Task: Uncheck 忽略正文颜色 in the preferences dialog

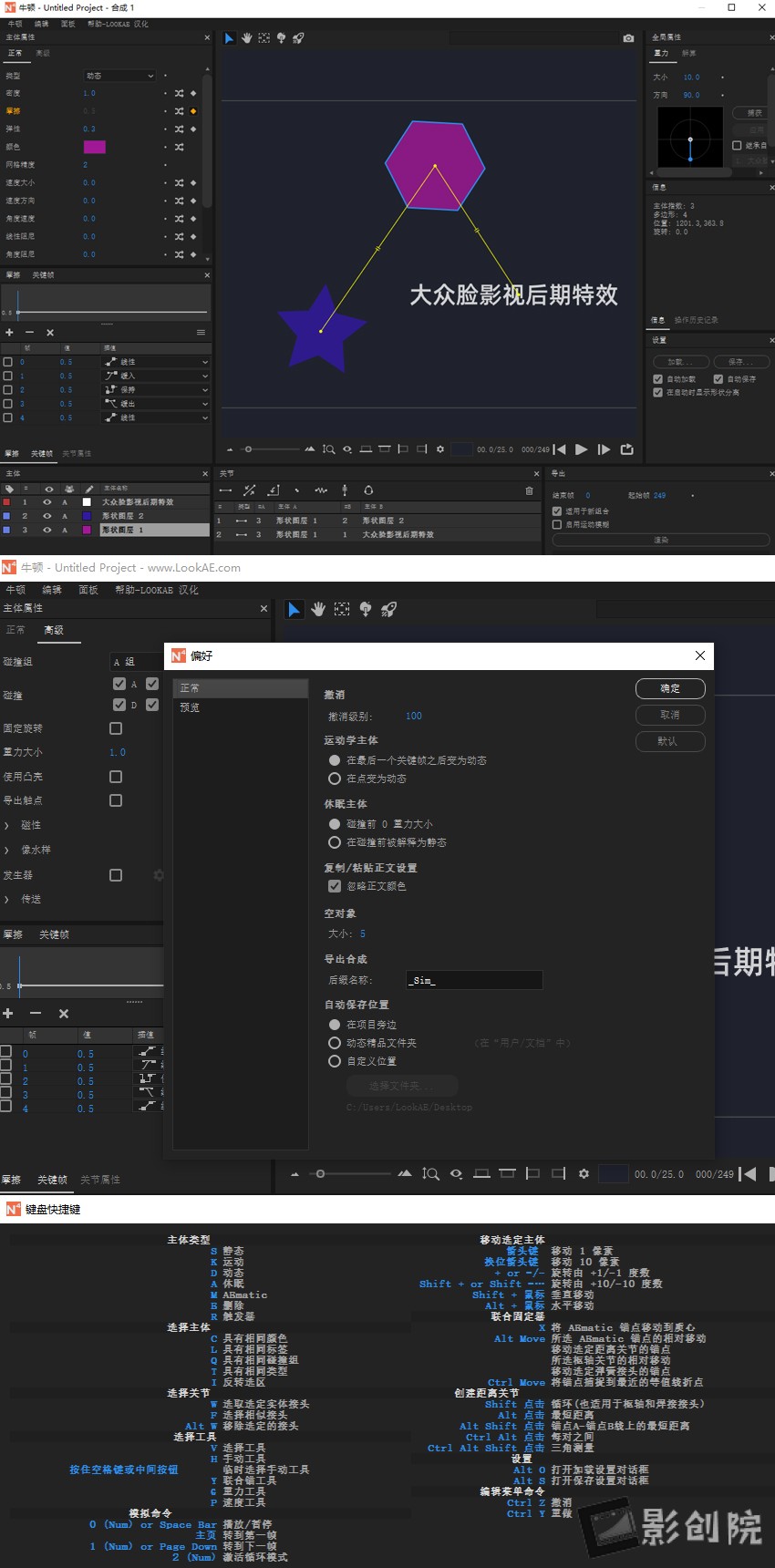Action: (x=335, y=886)
